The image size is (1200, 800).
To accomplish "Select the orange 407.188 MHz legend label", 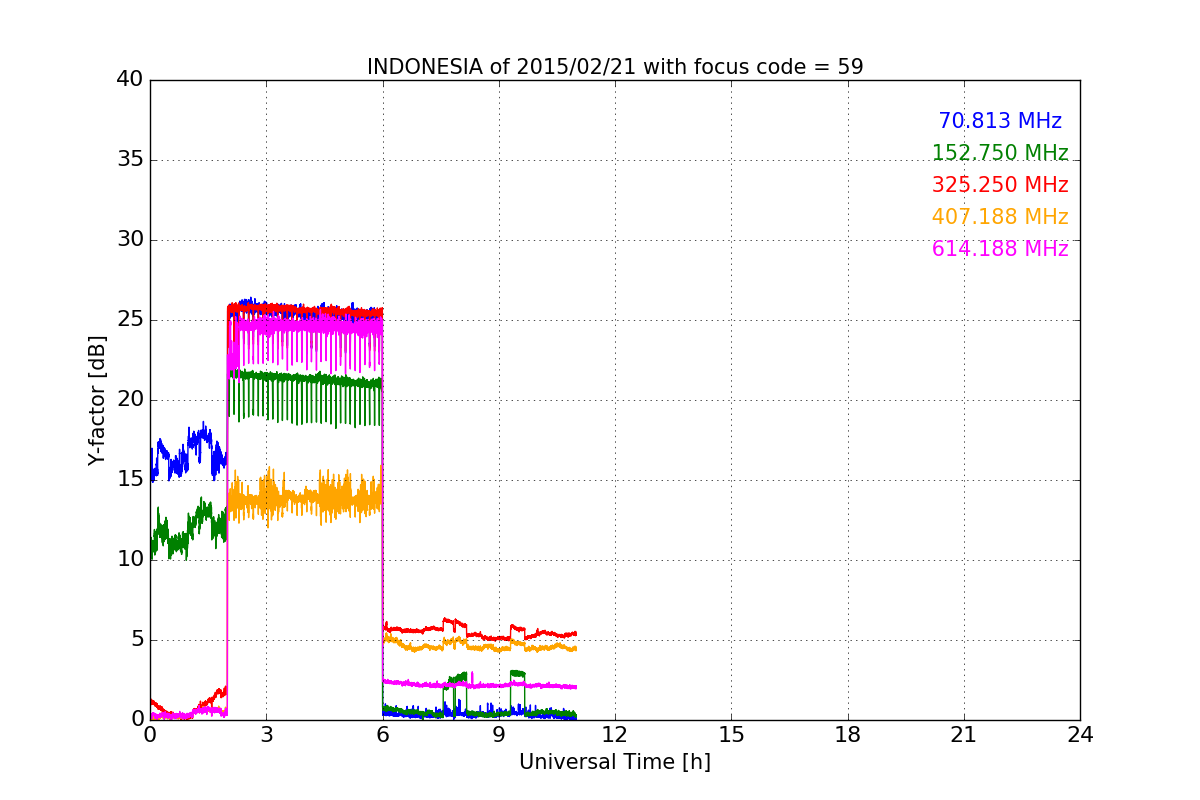I will 1000,217.
